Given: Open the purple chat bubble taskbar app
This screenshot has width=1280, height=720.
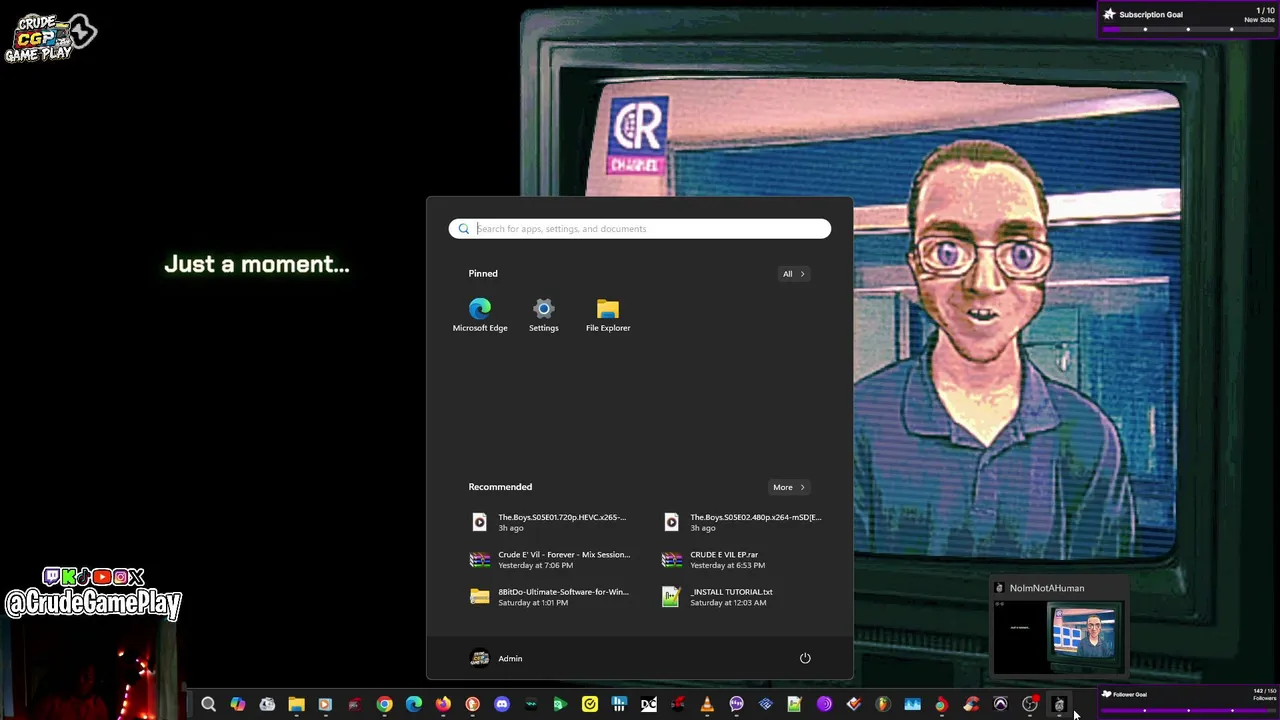Looking at the screenshot, I should coord(737,705).
